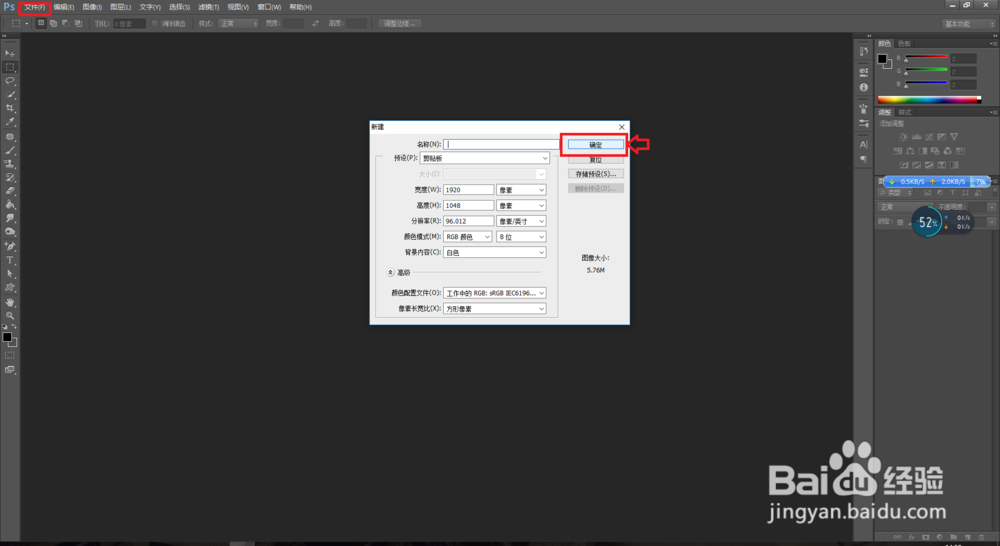Open the Color Profile dropdown
Image resolution: width=1000 pixels, height=546 pixels.
pyautogui.click(x=494, y=293)
